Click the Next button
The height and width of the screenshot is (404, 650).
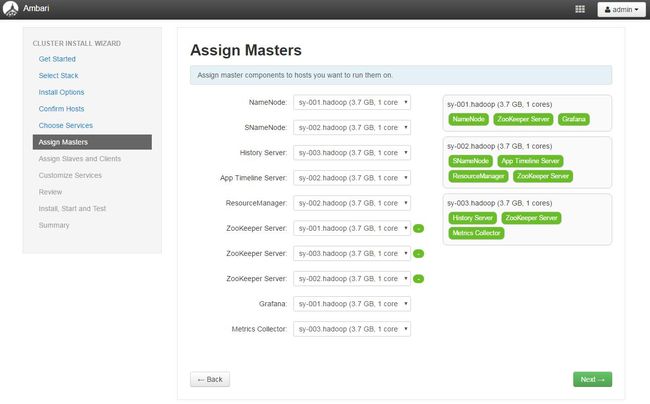pos(592,380)
